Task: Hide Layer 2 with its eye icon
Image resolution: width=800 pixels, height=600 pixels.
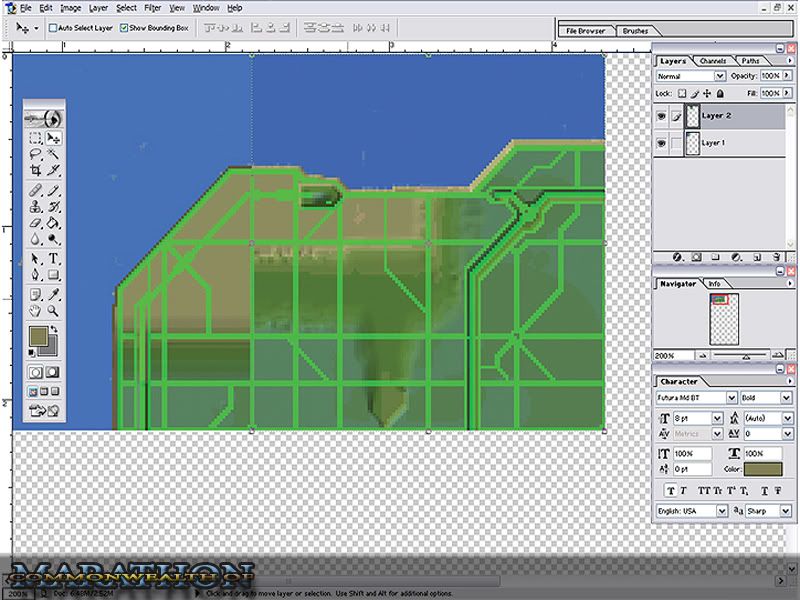Action: tap(661, 116)
